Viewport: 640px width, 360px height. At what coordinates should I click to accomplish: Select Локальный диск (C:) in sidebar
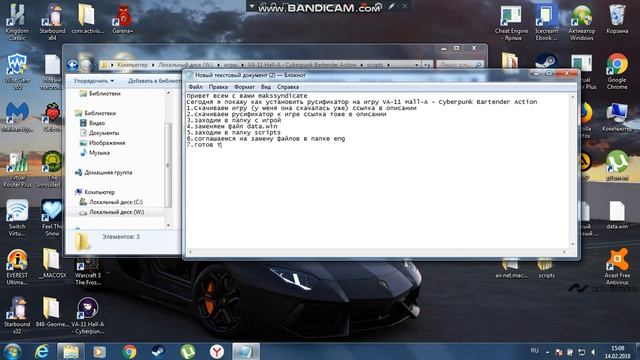(116, 202)
